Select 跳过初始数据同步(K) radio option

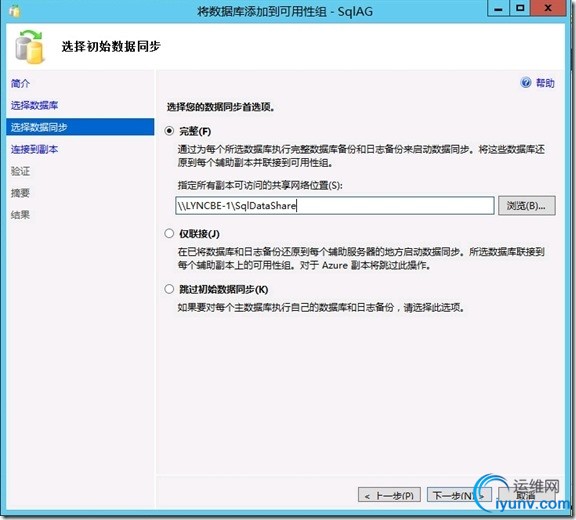169,289
